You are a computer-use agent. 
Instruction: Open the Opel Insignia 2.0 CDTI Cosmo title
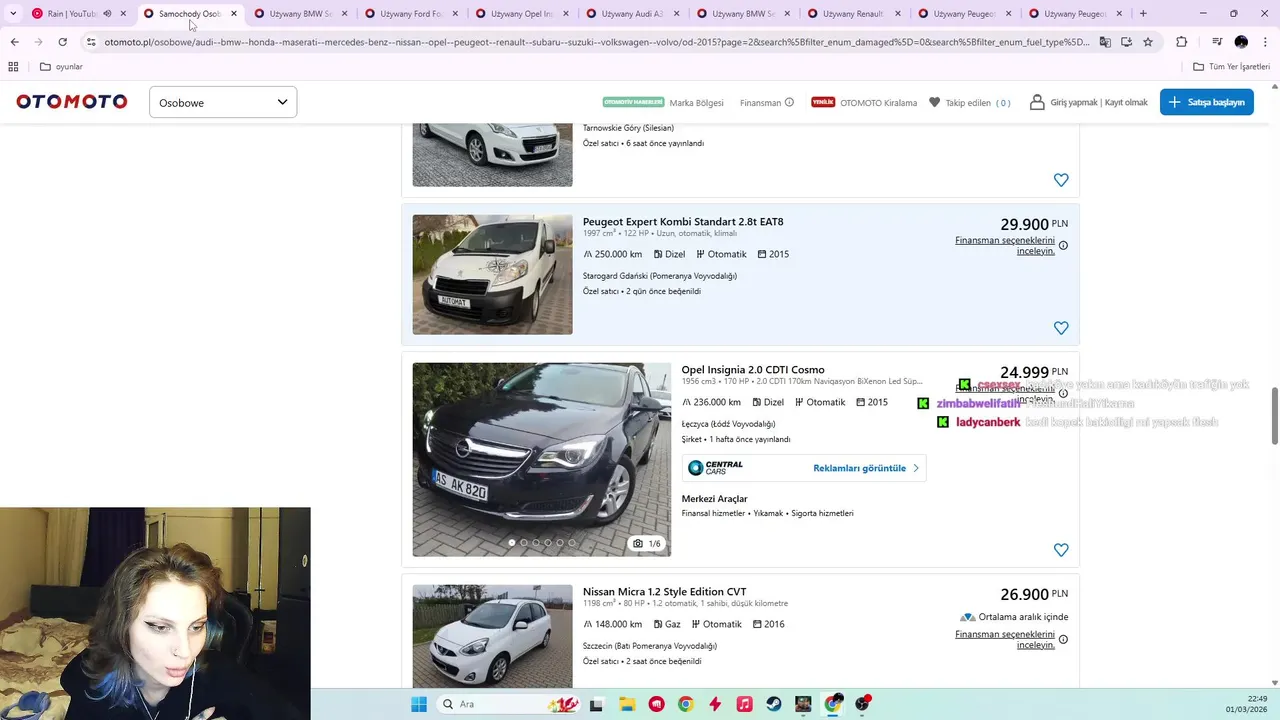[753, 370]
